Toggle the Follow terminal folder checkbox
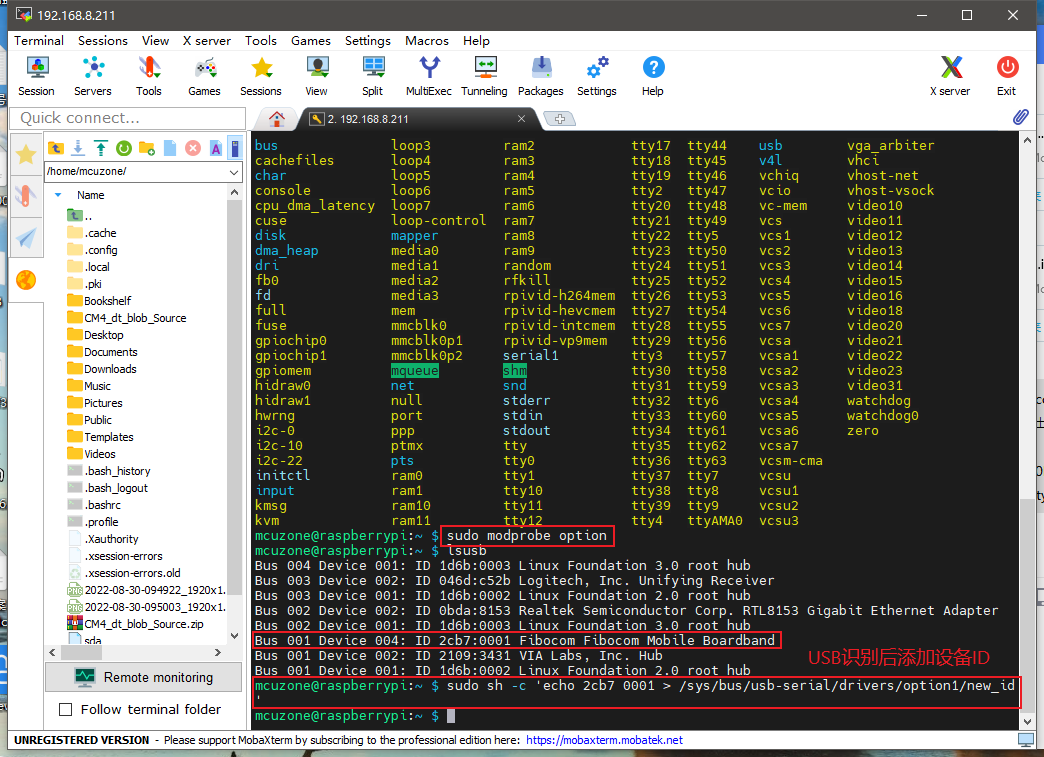 point(65,710)
